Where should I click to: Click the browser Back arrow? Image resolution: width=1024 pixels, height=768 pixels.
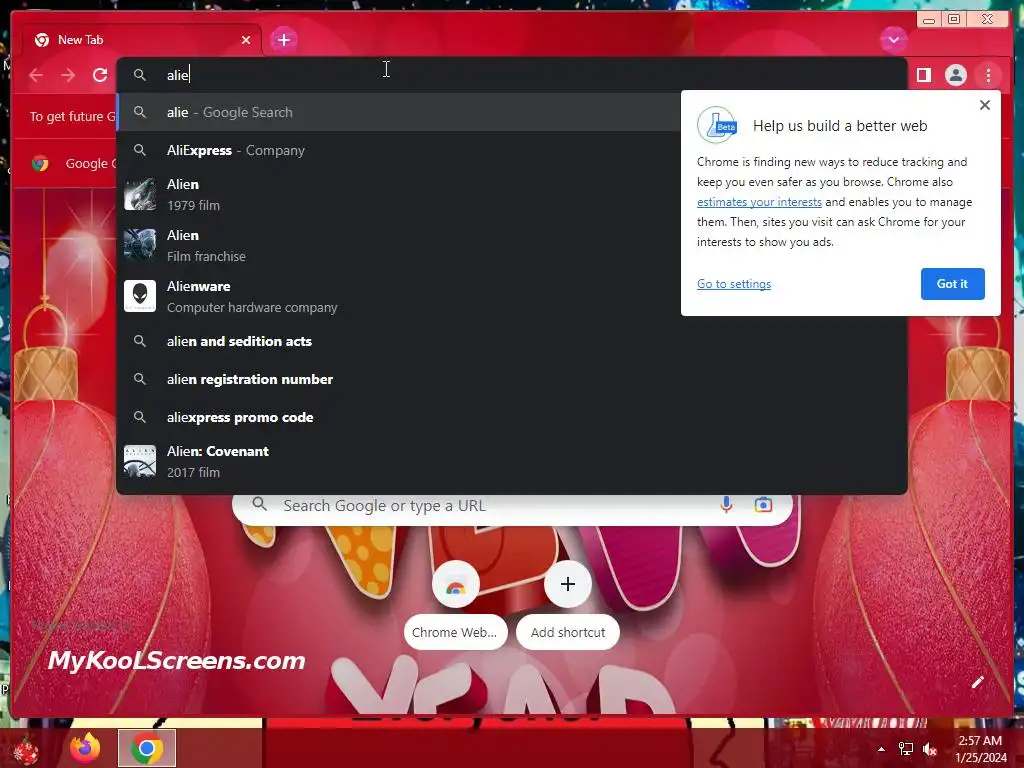click(37, 75)
